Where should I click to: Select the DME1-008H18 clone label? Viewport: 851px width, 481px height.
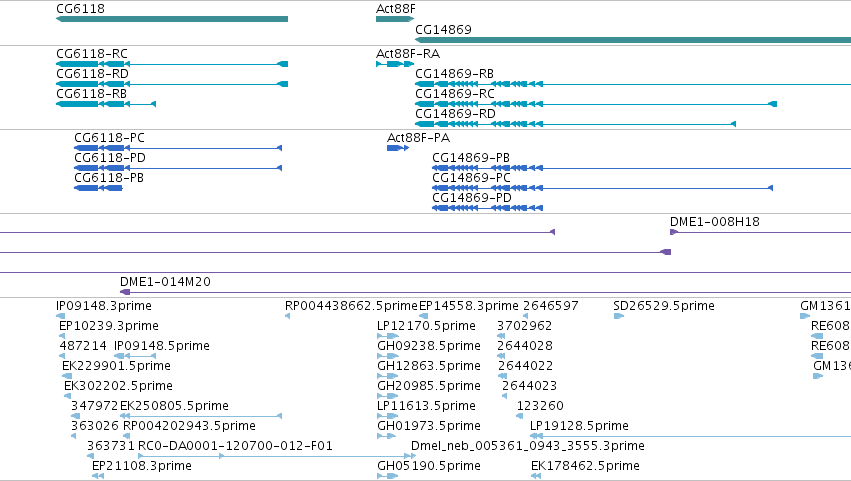tap(715, 222)
